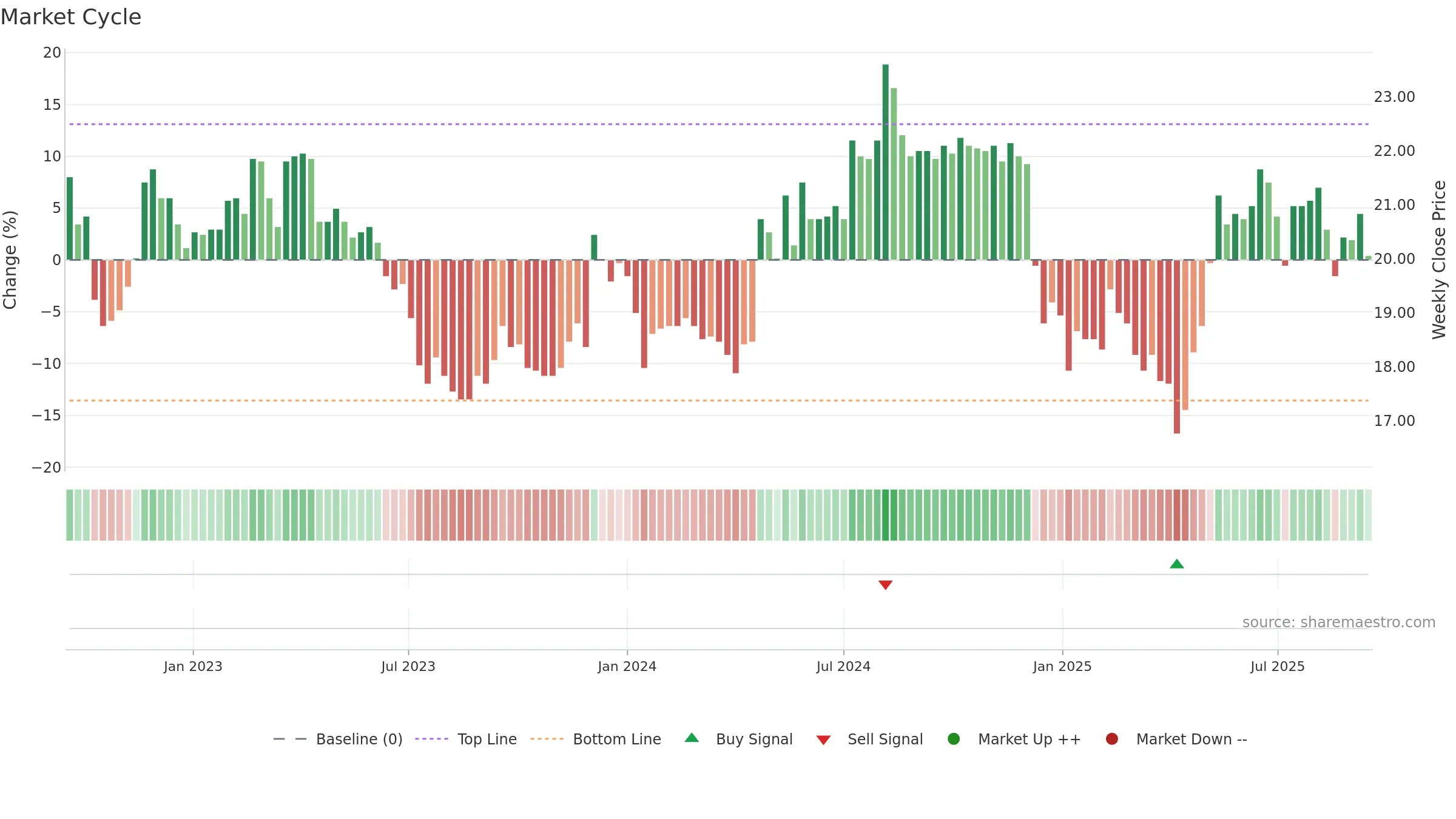This screenshot has width=1456, height=819.
Task: Toggle Sell Signal legend entry
Action: pos(869,740)
